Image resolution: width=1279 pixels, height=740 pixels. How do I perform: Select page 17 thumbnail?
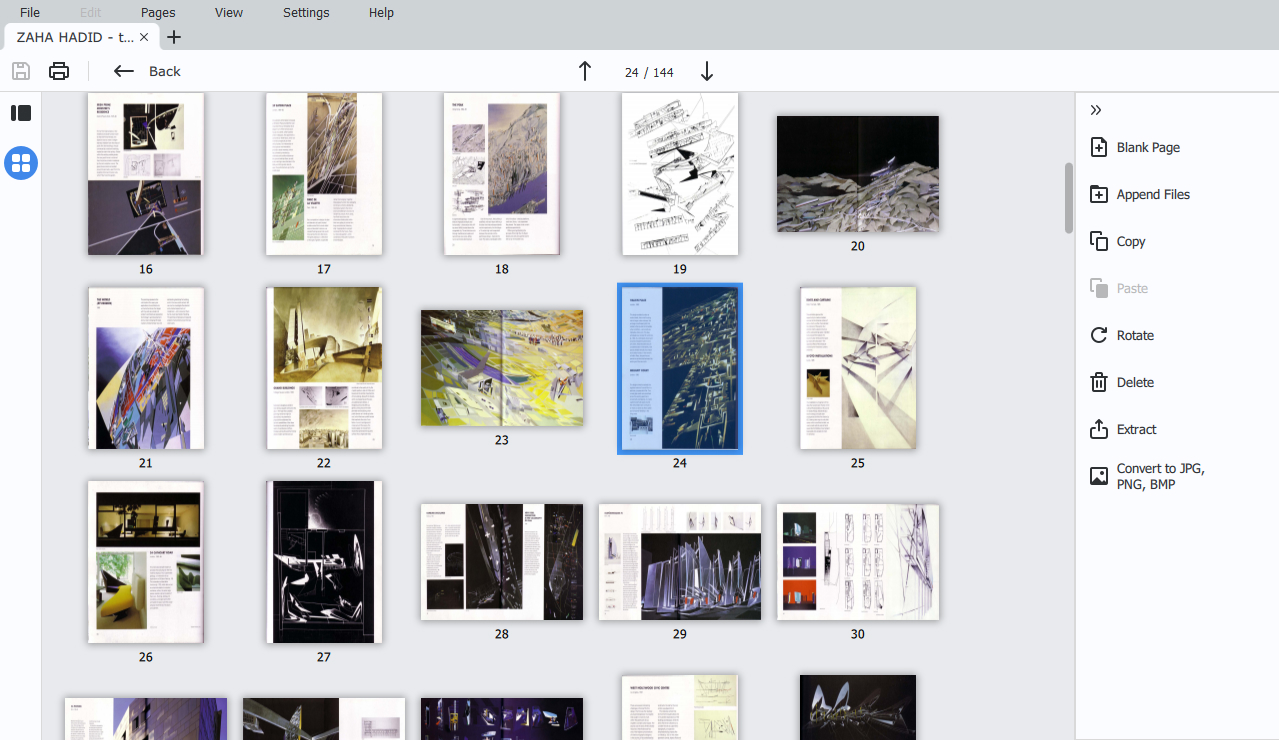pos(324,174)
